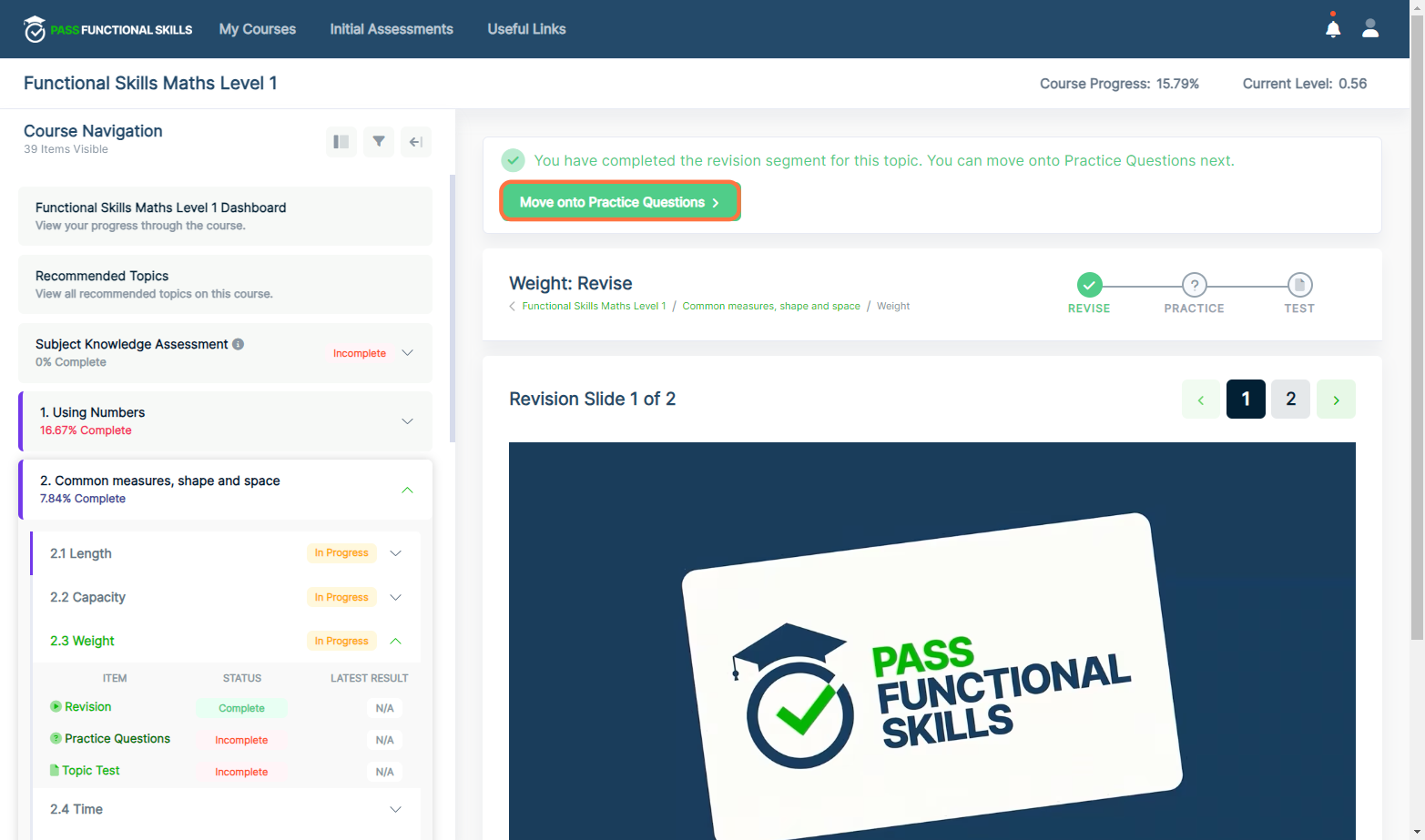Go to previous revision slide arrow
1425x840 pixels.
click(x=1201, y=400)
